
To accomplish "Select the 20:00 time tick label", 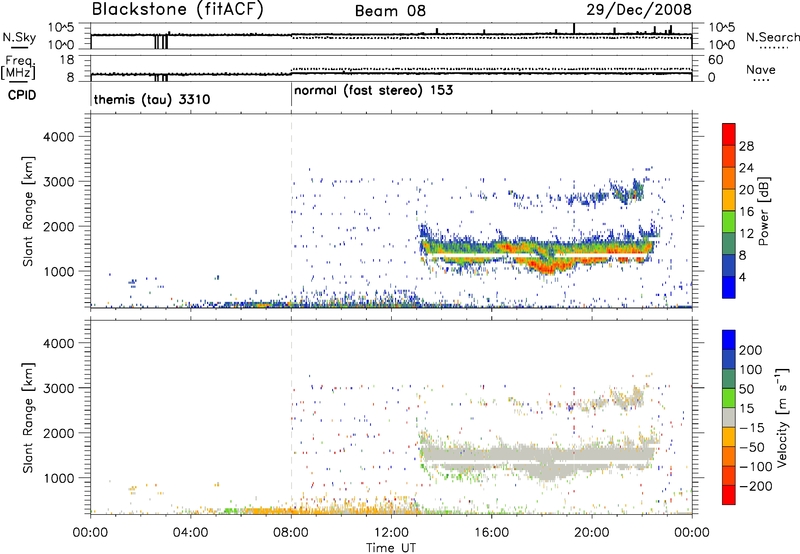I will (x=592, y=533).
